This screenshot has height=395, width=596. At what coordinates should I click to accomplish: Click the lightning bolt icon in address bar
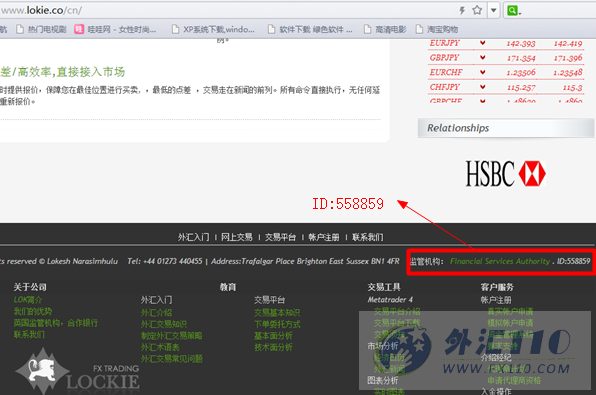[462, 10]
